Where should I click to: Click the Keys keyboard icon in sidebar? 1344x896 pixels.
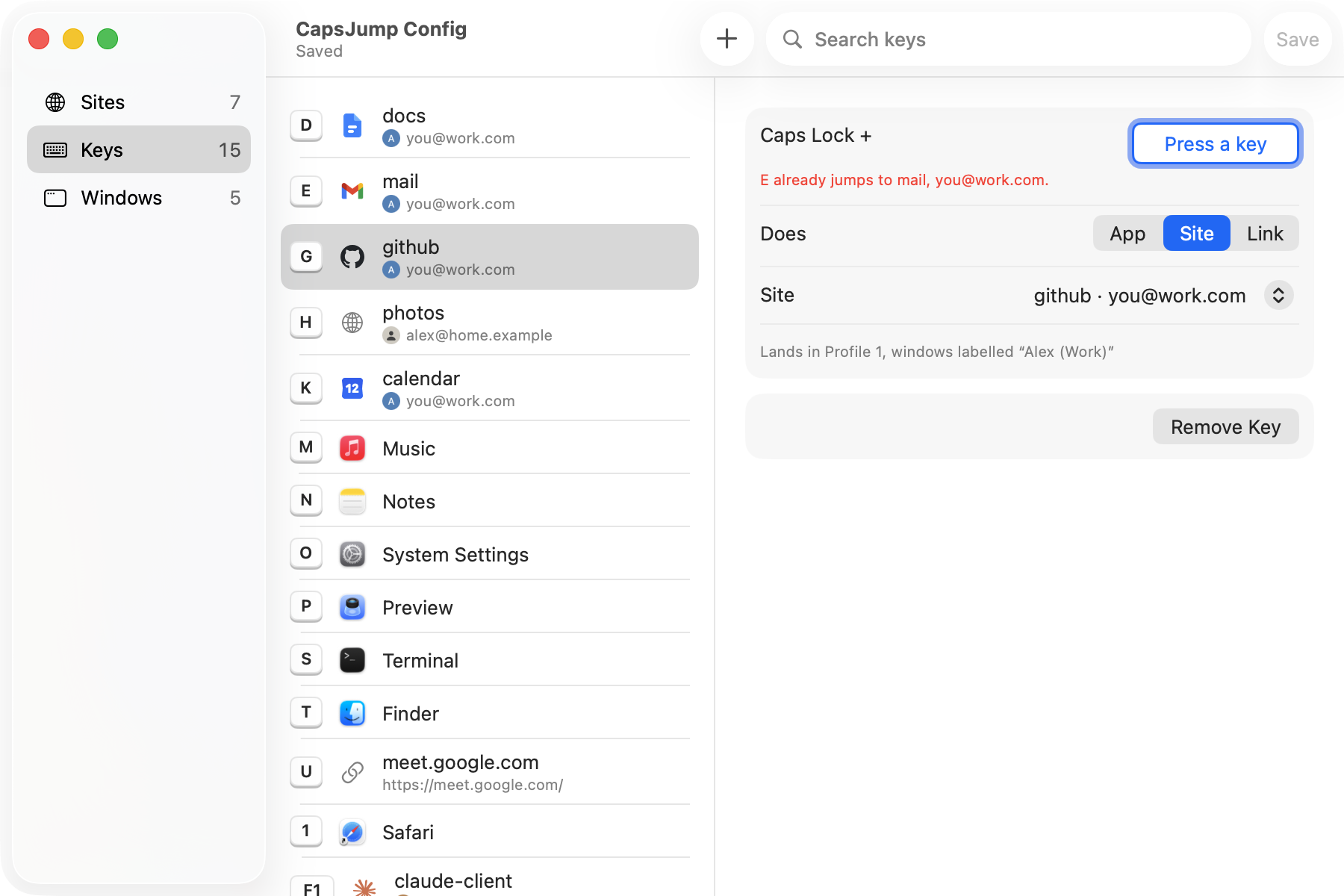(x=55, y=150)
